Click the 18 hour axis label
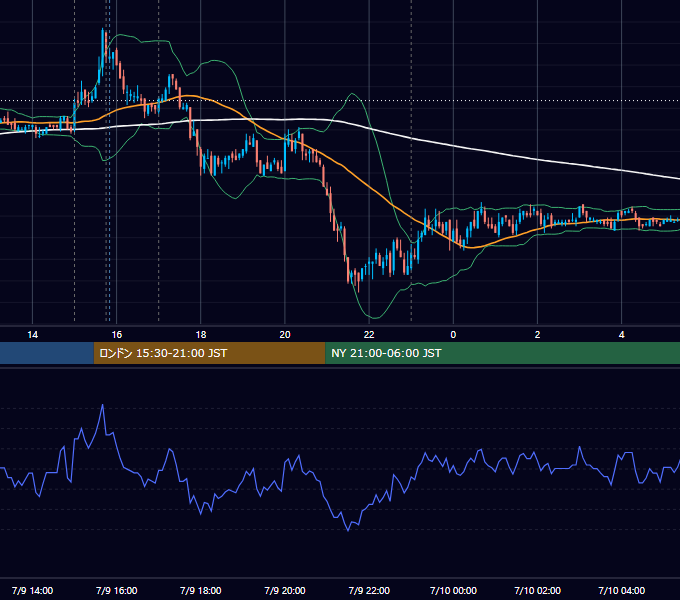 tap(201, 335)
